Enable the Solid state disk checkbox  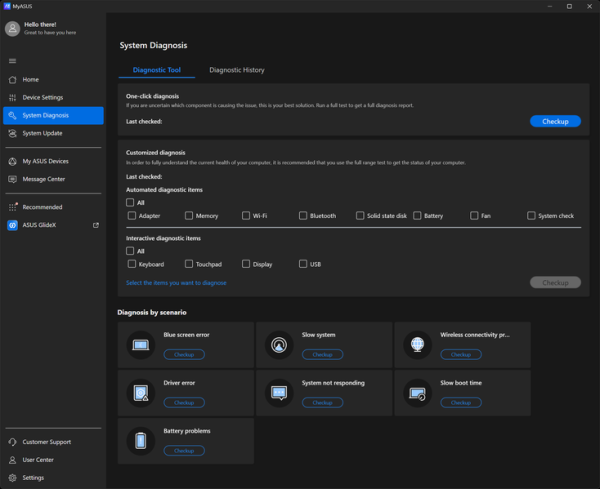click(360, 215)
